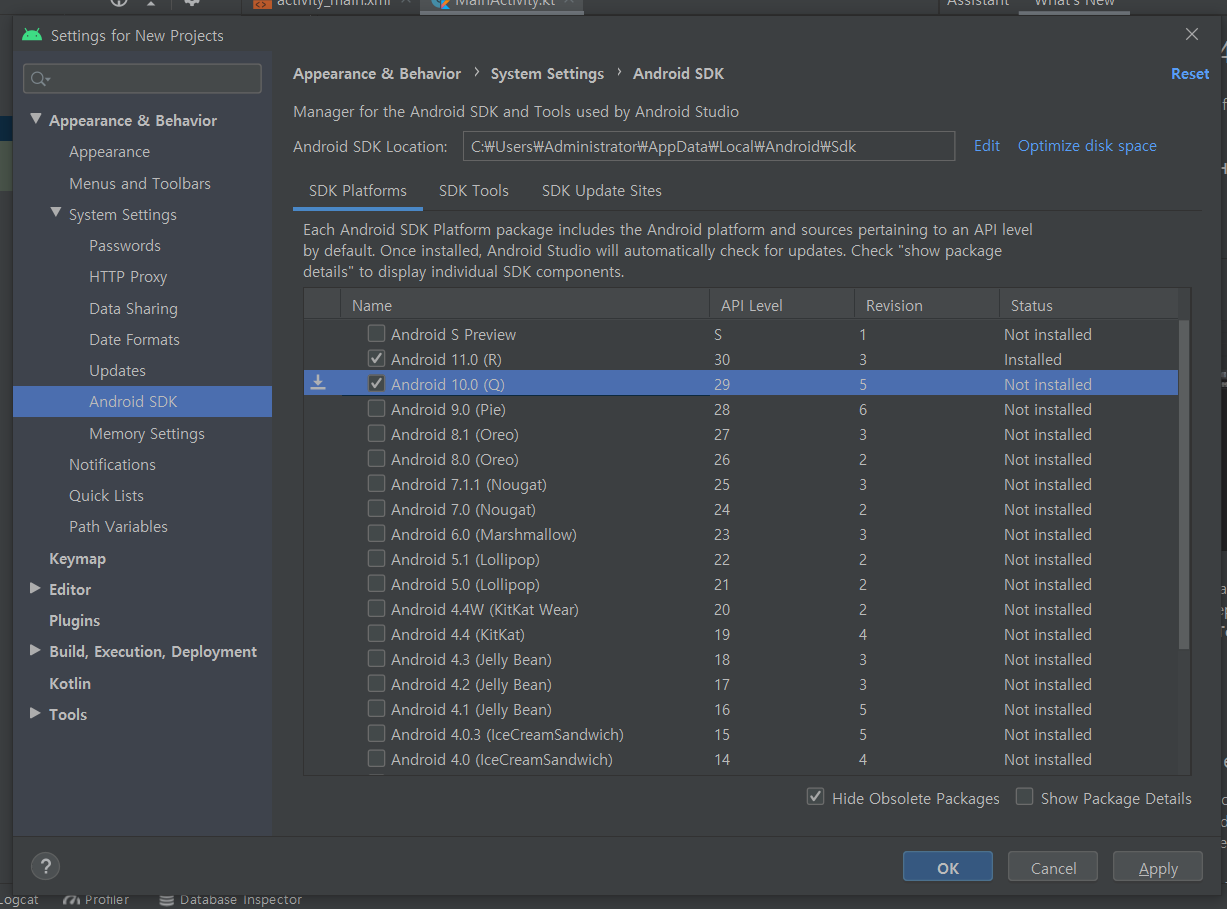Collapse the System Settings tree node
The width and height of the screenshot is (1227, 909).
56,213
